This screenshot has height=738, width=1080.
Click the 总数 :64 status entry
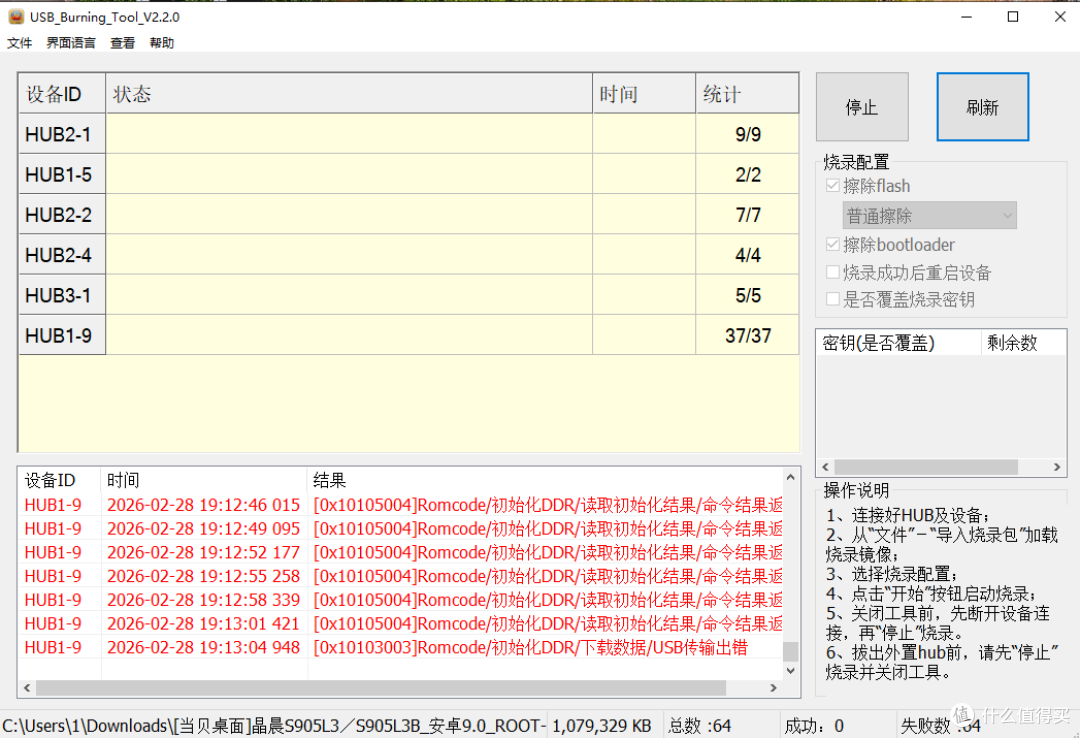[x=699, y=726]
